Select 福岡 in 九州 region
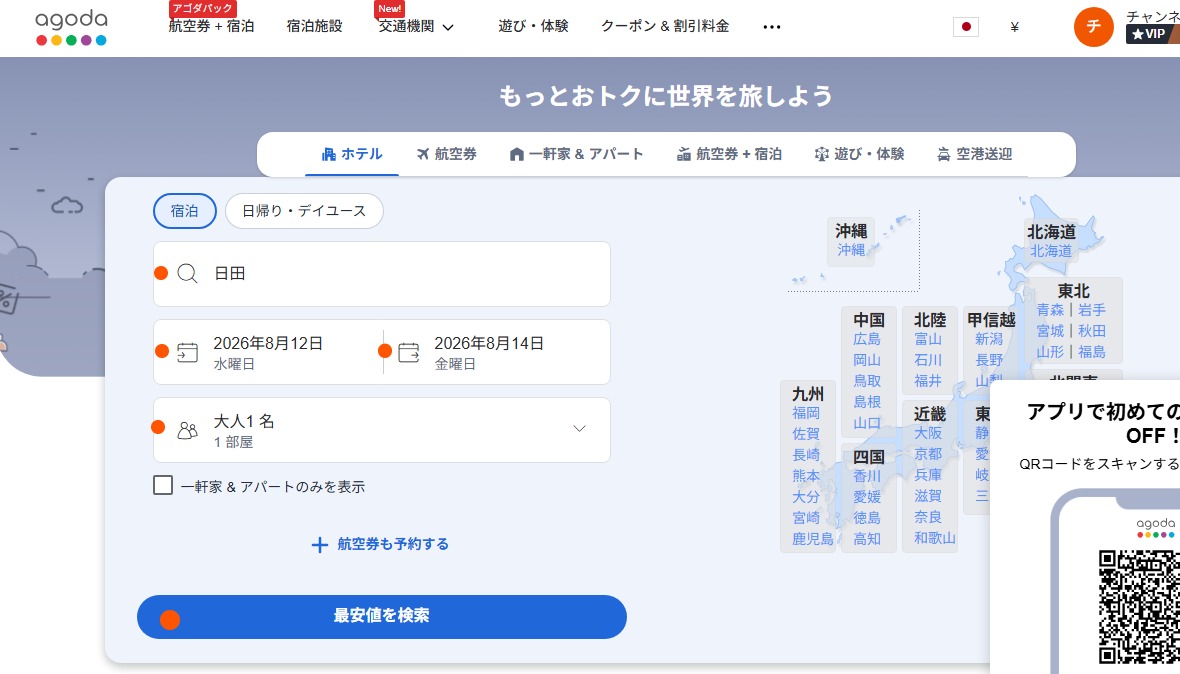Viewport: 1180px width, 674px height. (806, 413)
